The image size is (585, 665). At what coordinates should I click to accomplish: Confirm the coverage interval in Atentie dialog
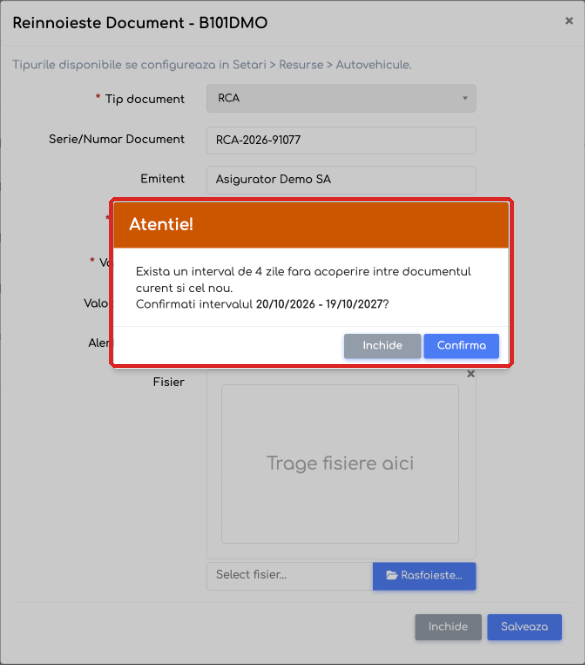click(x=461, y=346)
